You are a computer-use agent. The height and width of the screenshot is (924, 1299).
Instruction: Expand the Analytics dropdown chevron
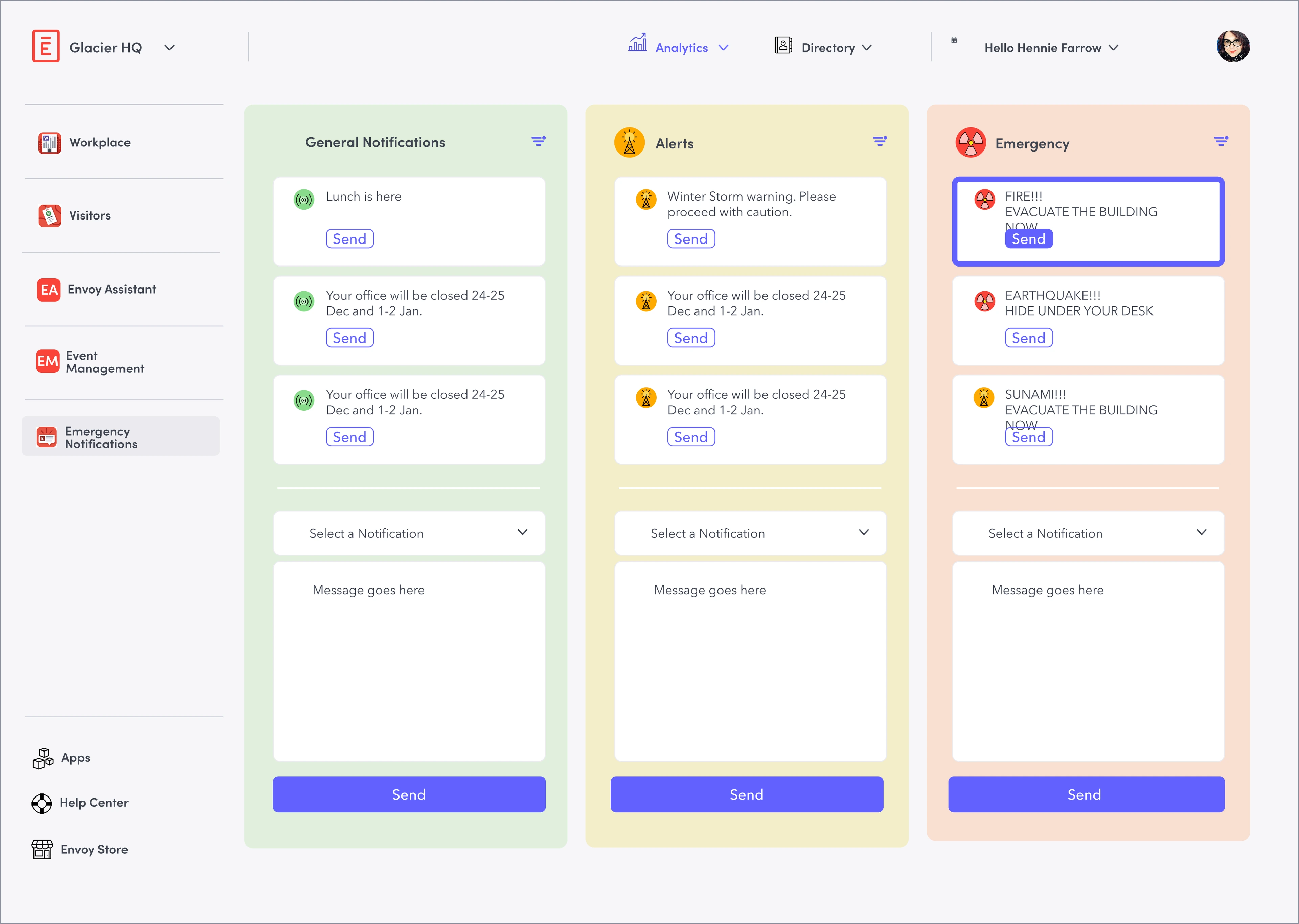tap(723, 48)
